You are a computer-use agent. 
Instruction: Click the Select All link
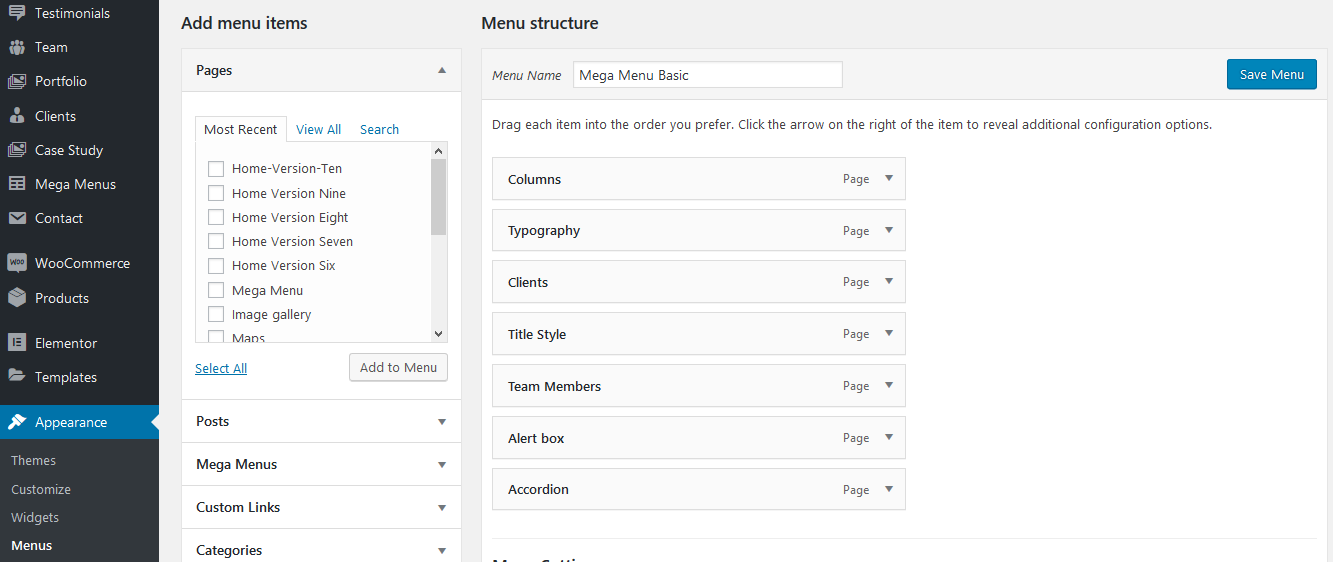point(221,368)
